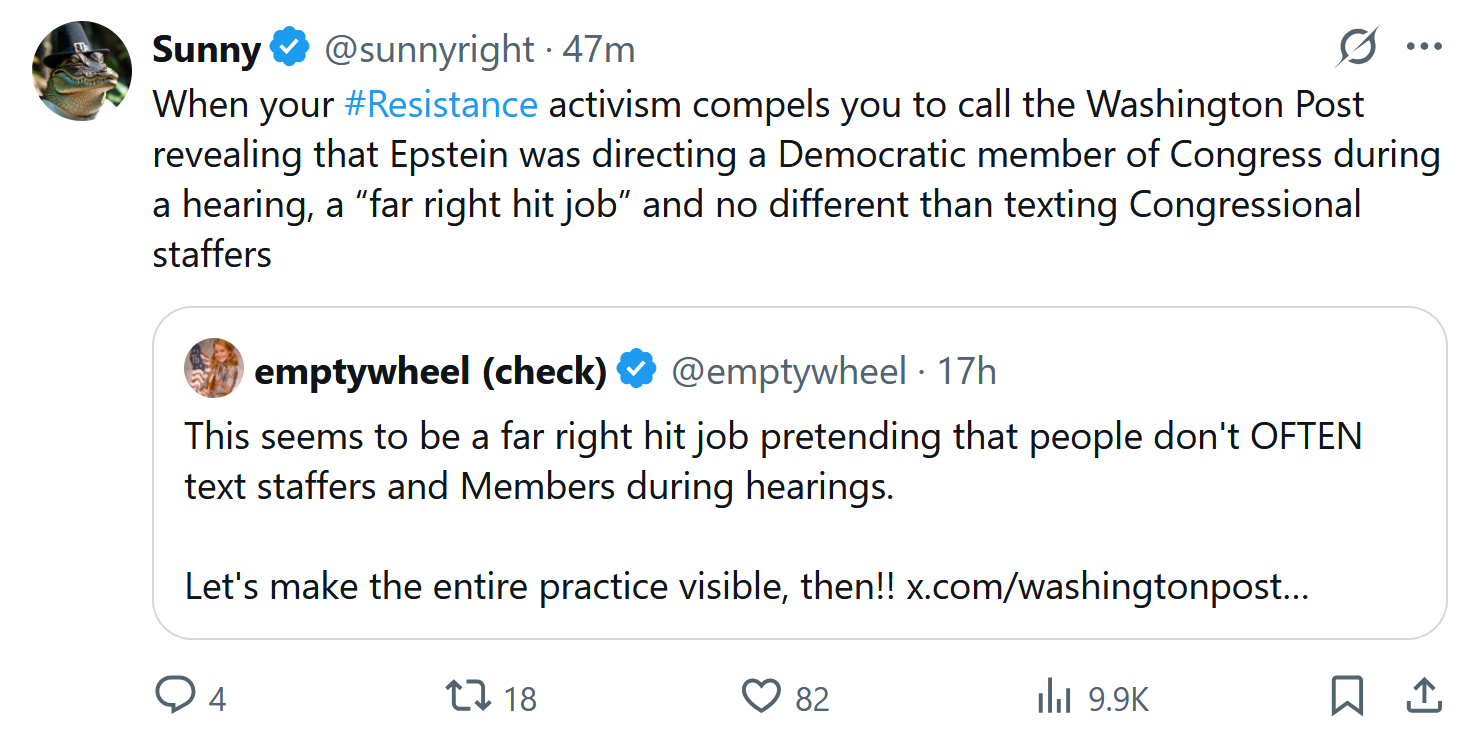Repost this tweet via retweet icon
The image size is (1481, 746).
point(468,696)
